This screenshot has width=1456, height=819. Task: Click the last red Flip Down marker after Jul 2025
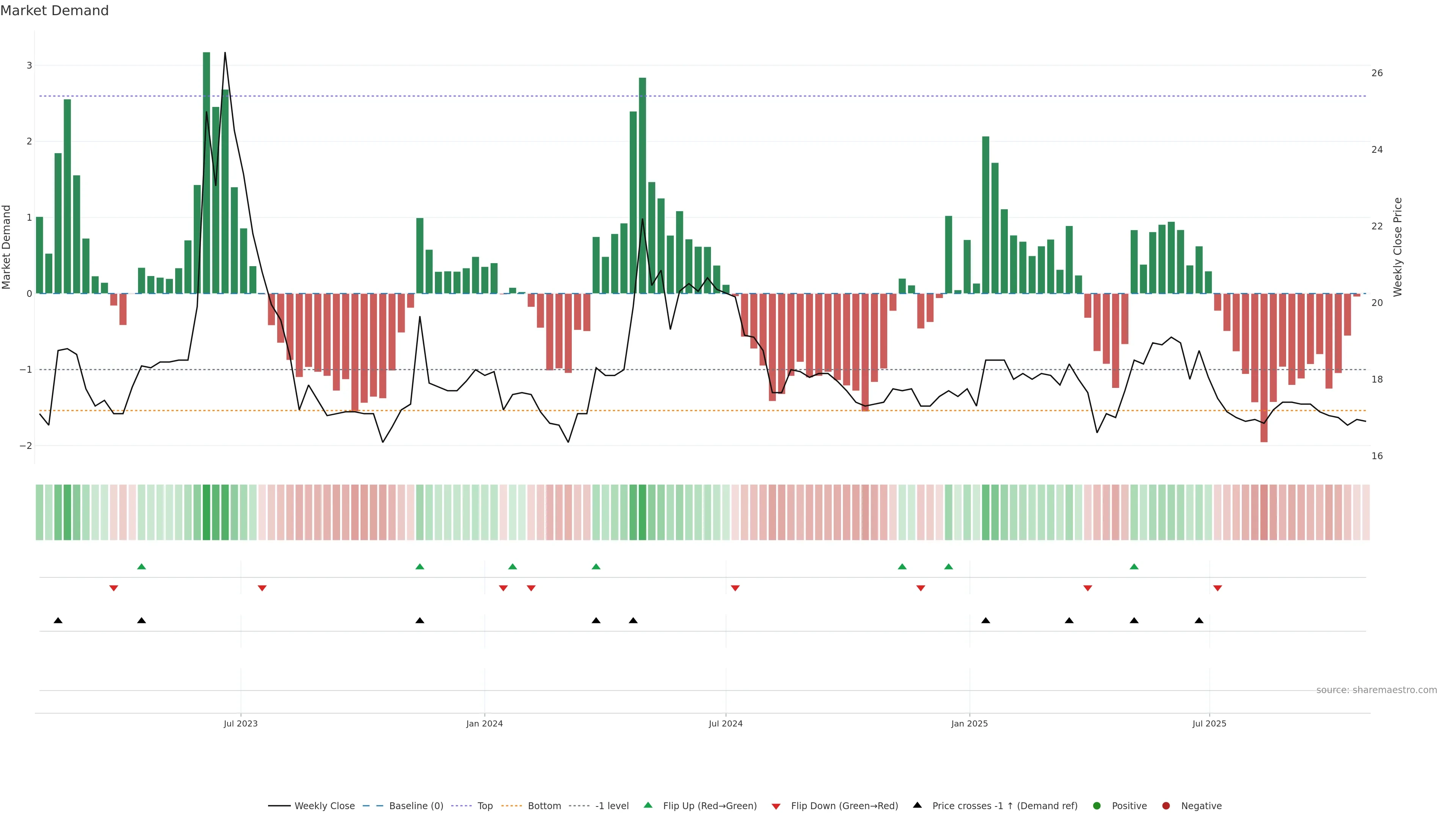(1218, 588)
